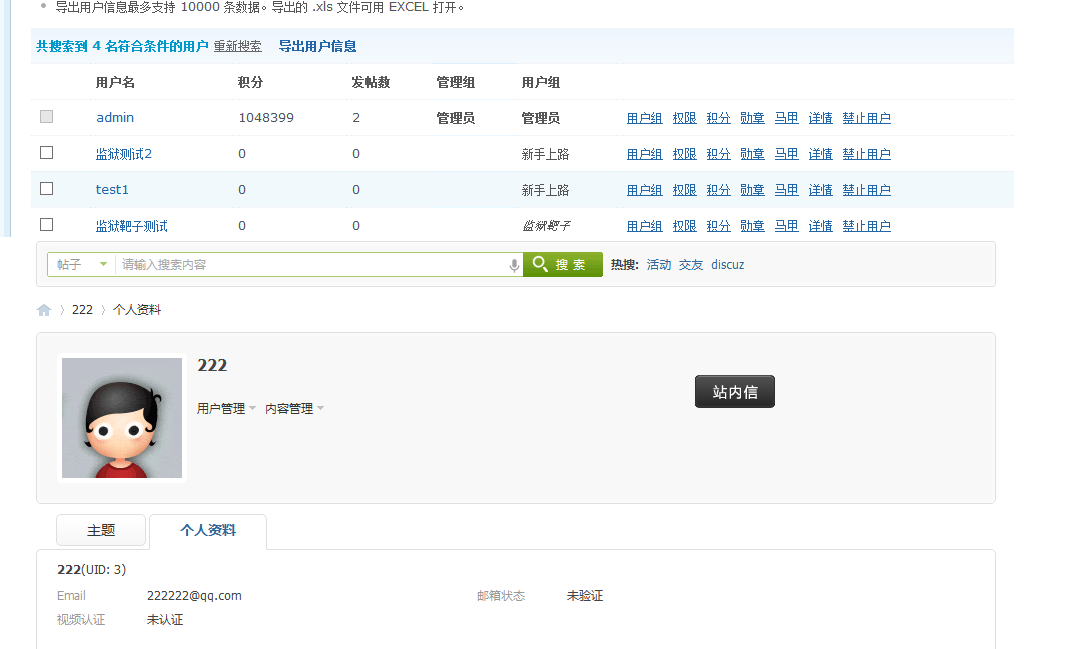Click the green 搜索 button
Screen dimensions: 1076x649
pyautogui.click(x=563, y=265)
